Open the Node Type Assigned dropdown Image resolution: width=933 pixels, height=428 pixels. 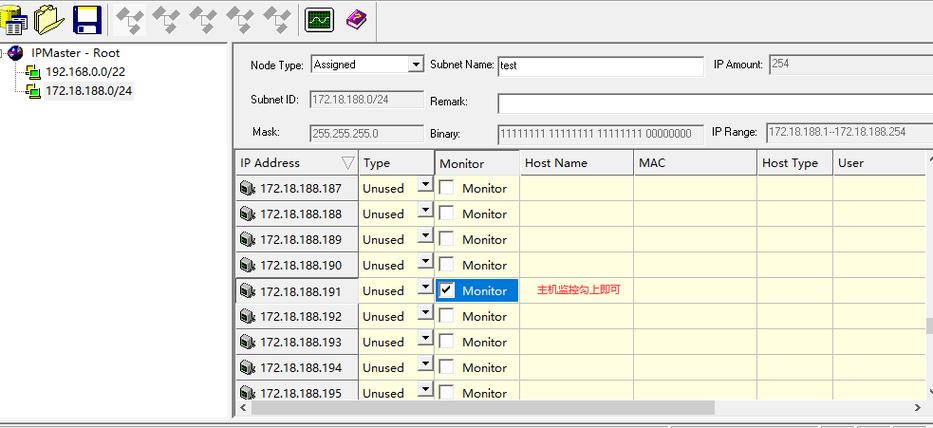coord(415,64)
